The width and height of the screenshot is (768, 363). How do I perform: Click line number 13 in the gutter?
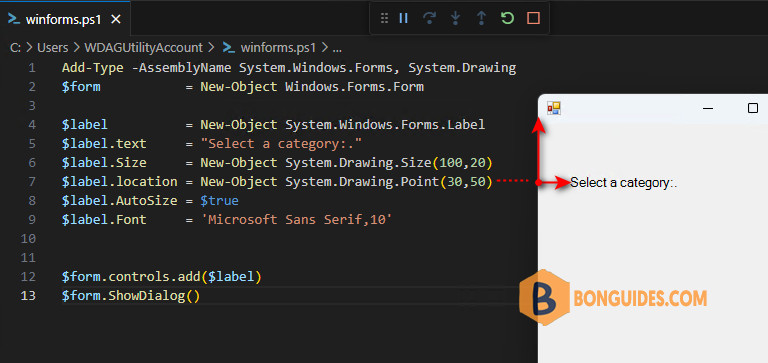[28, 296]
